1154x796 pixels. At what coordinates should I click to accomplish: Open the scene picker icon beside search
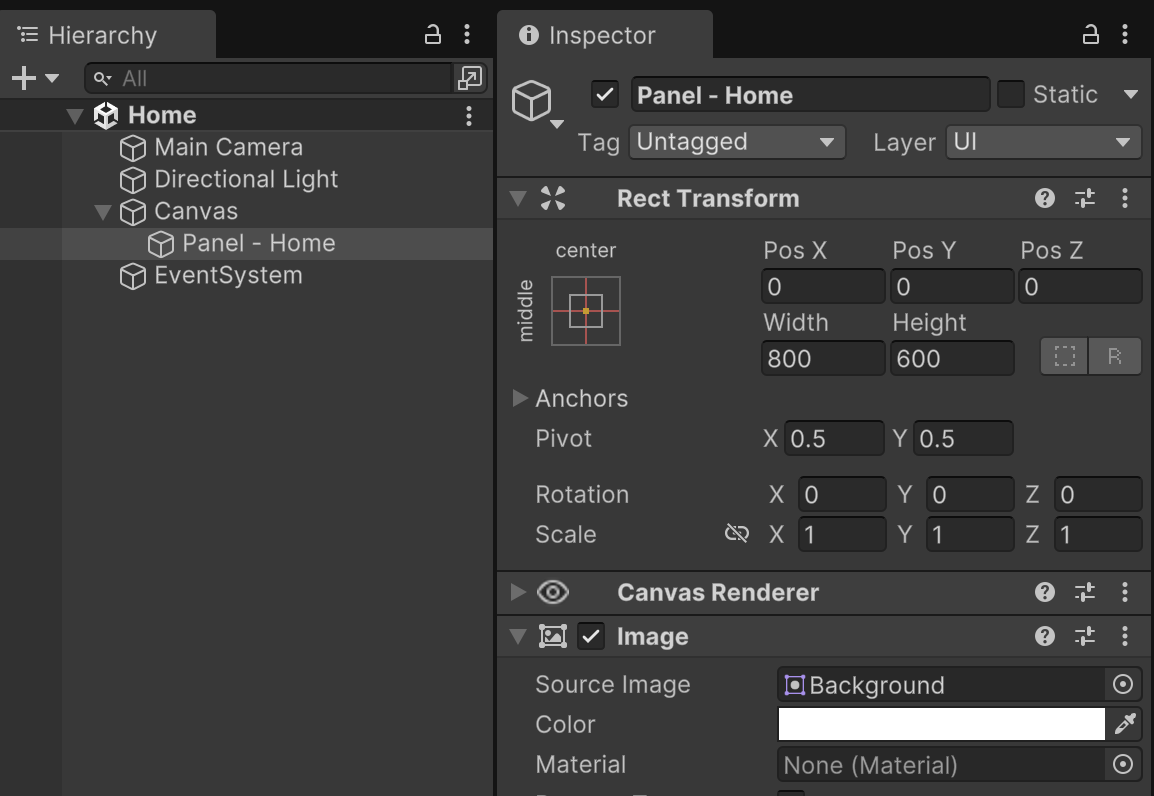(469, 78)
